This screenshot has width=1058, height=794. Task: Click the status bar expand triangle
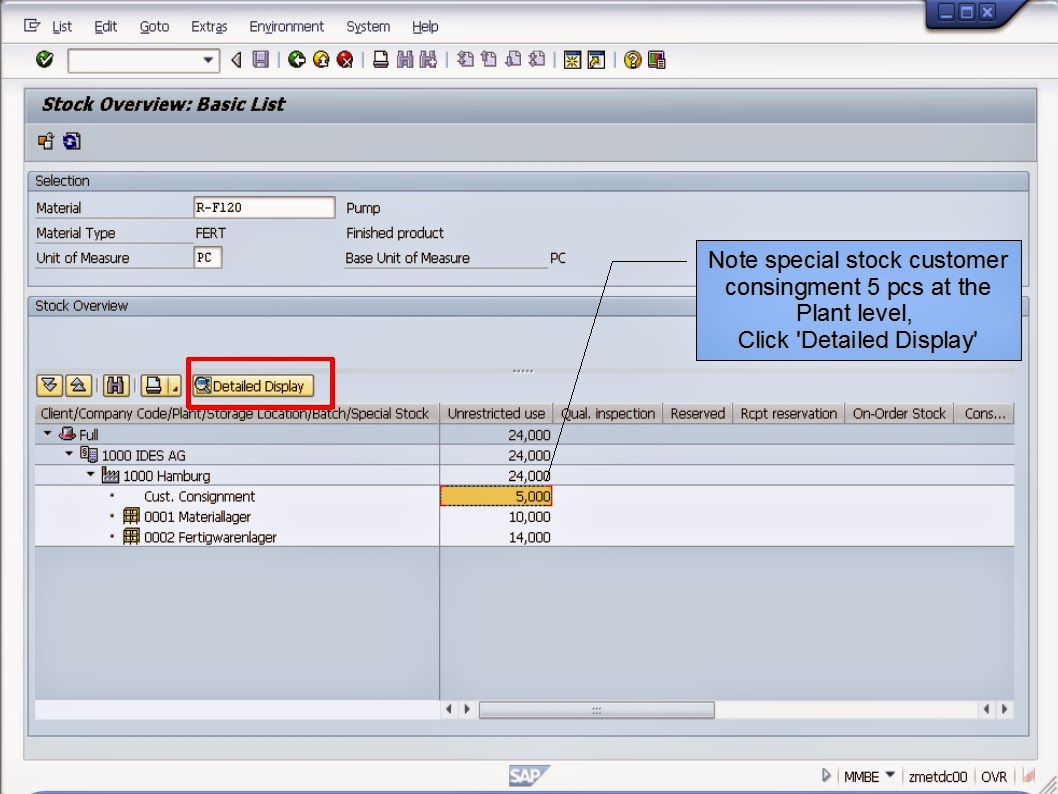tap(827, 776)
